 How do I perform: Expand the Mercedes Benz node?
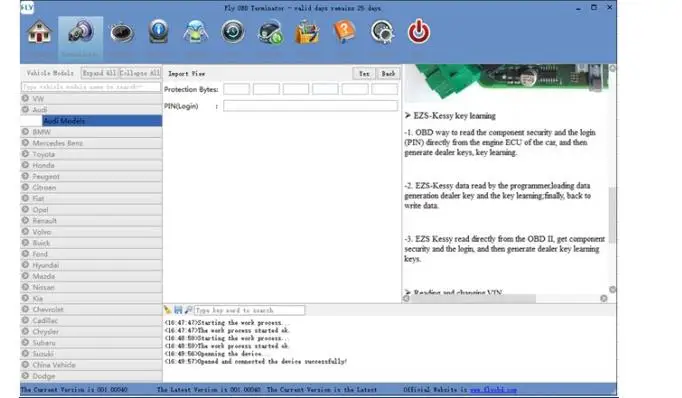25,143
